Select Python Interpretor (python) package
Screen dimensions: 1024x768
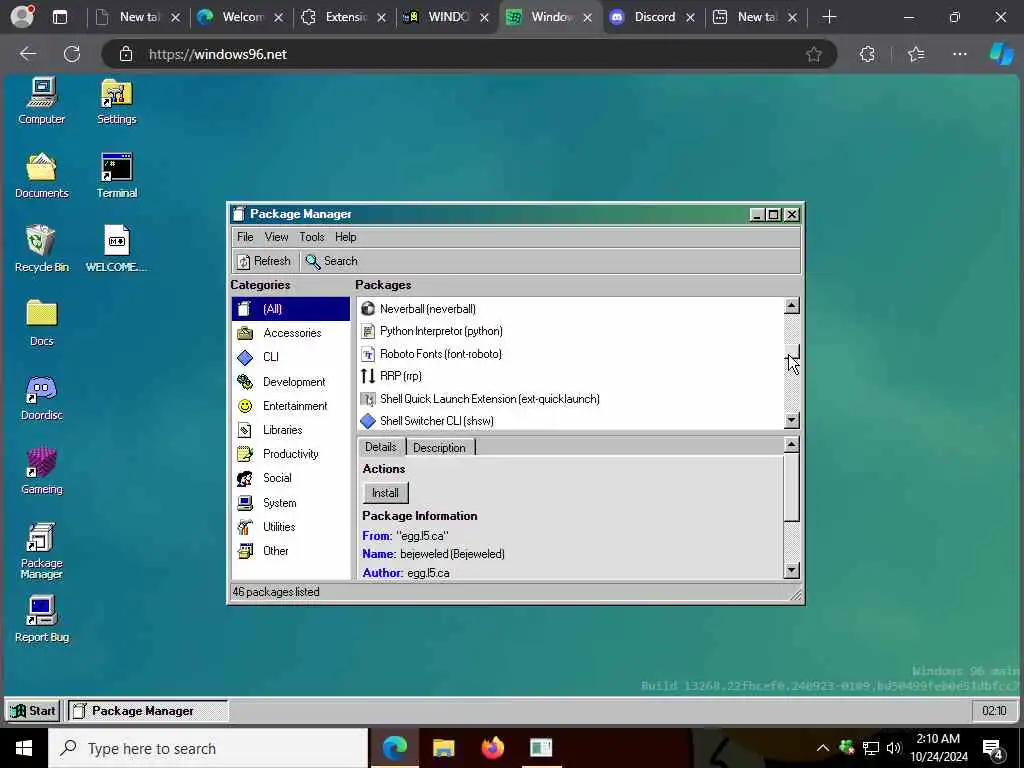(x=571, y=331)
